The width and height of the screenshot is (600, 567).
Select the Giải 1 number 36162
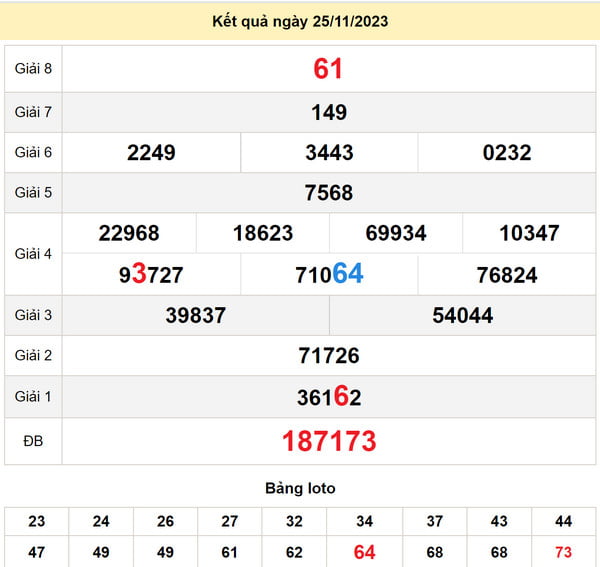click(328, 397)
